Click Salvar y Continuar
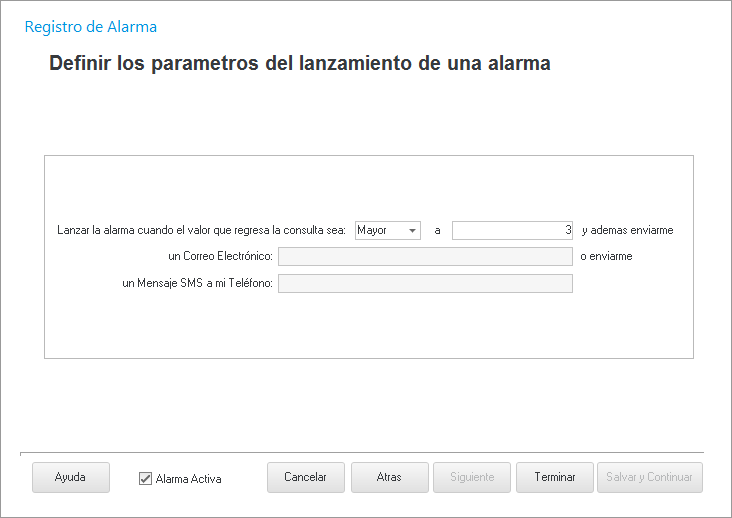Screen dimensions: 732x518 coord(649,477)
